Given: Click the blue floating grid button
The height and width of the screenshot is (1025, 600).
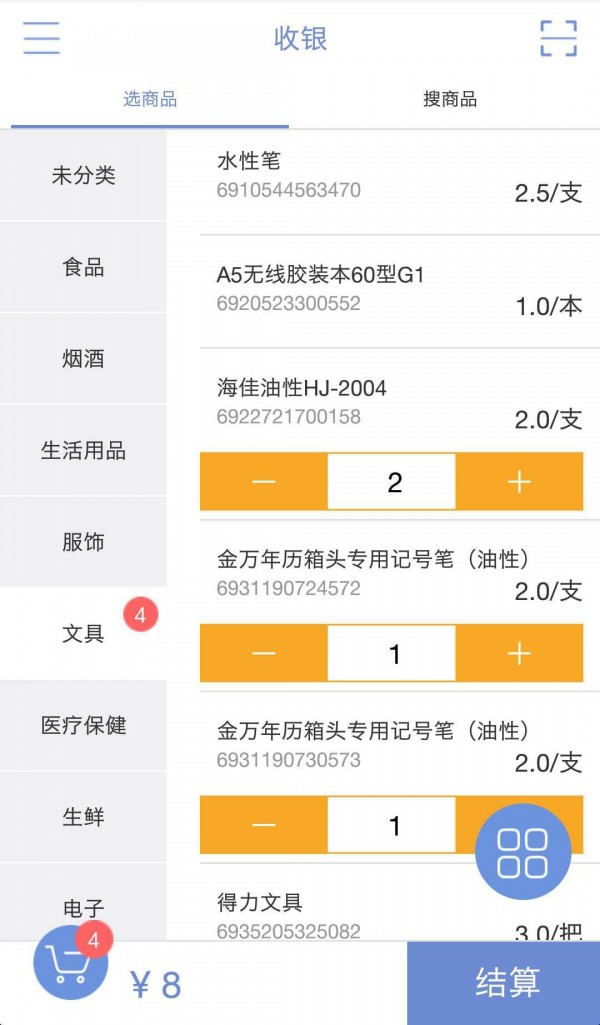Looking at the screenshot, I should (x=523, y=850).
